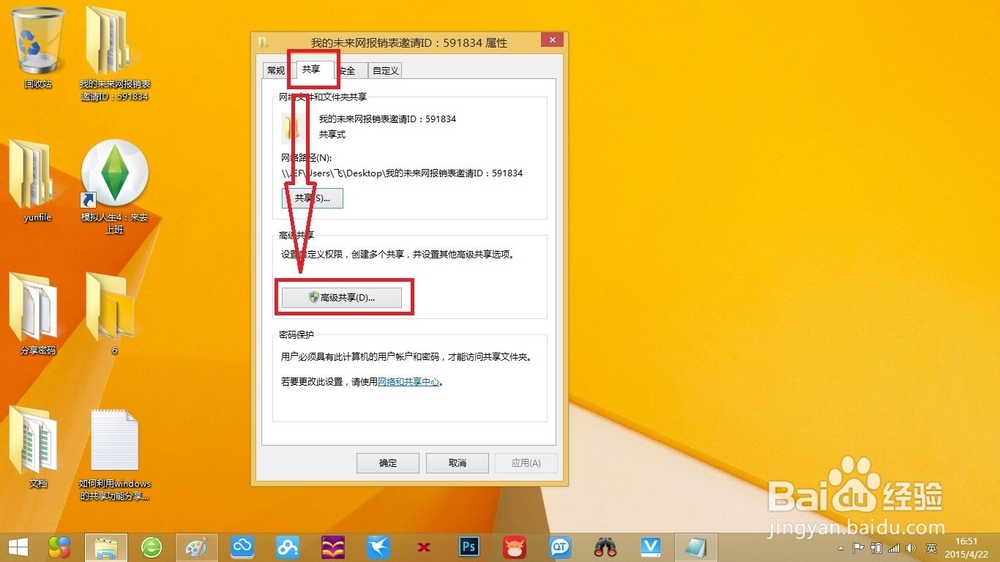The width and height of the screenshot is (1000, 562).
Task: Click the folder icon in the title bar
Action: (x=263, y=43)
